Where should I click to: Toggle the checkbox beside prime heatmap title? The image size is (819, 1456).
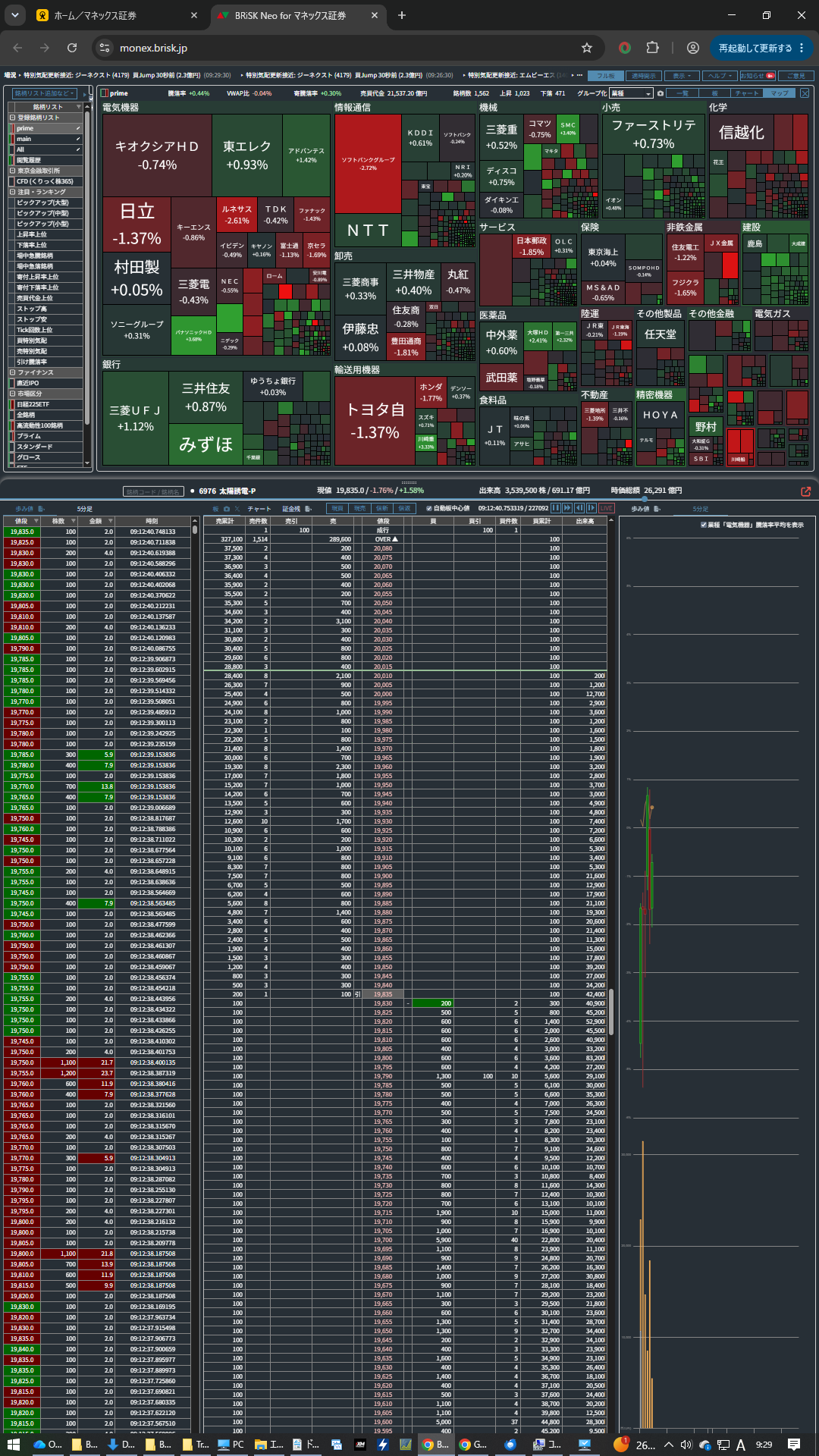[105, 93]
